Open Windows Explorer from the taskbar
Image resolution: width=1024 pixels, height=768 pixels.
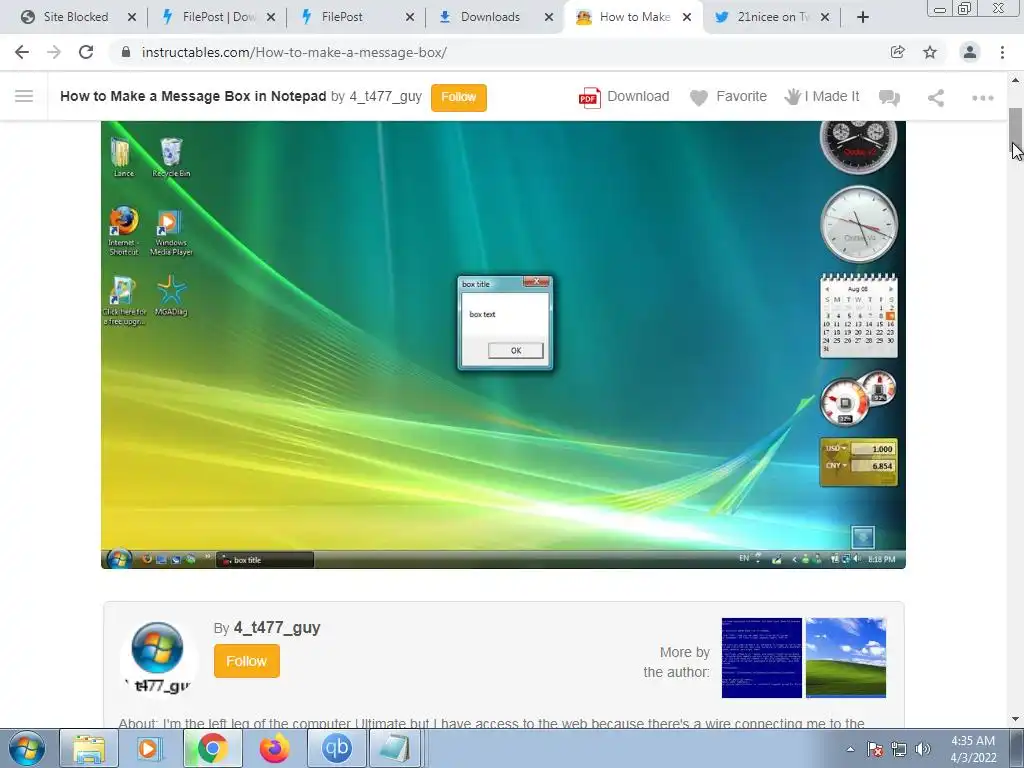click(x=88, y=748)
